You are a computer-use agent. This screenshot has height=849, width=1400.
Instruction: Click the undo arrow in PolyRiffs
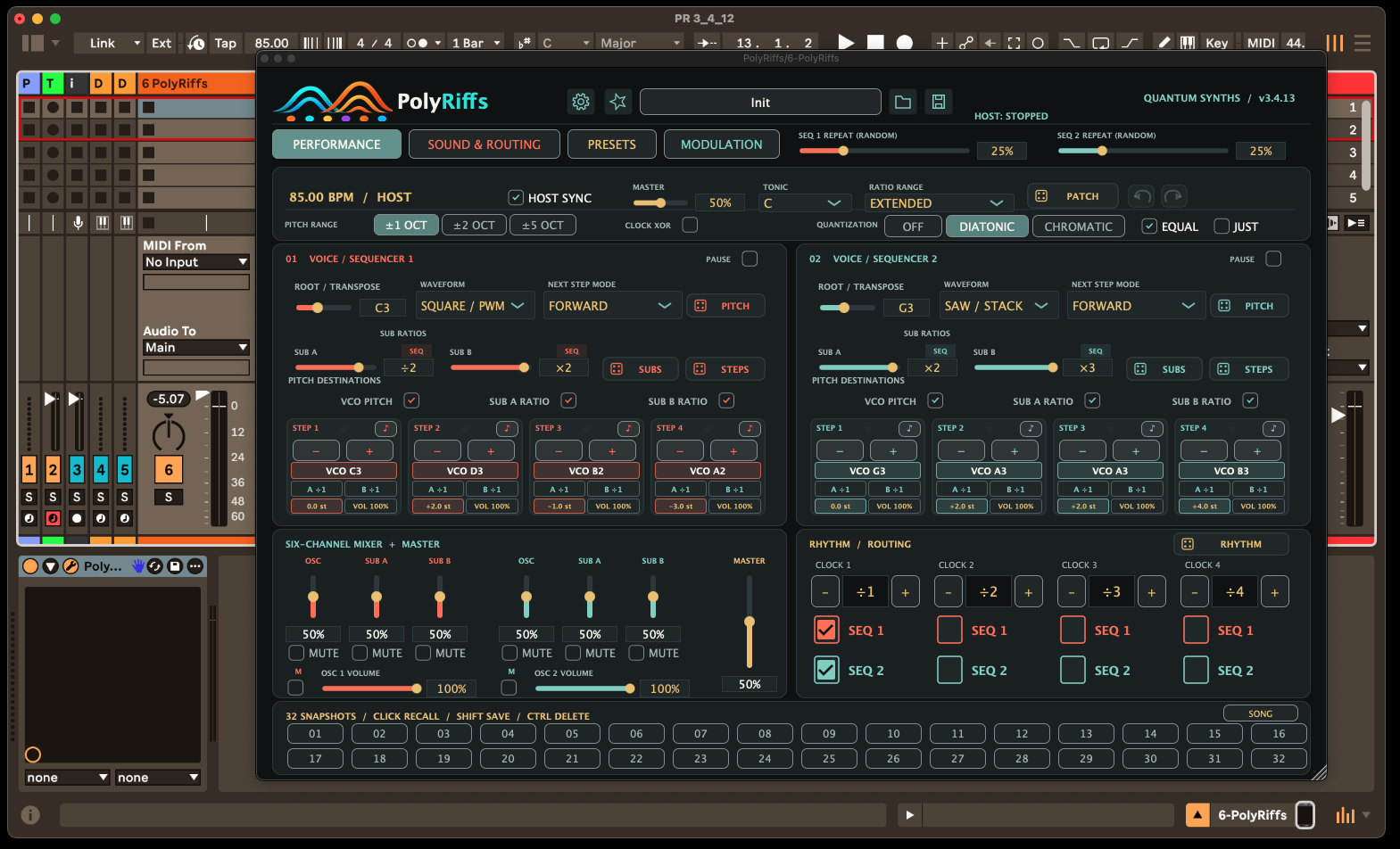tap(1141, 196)
